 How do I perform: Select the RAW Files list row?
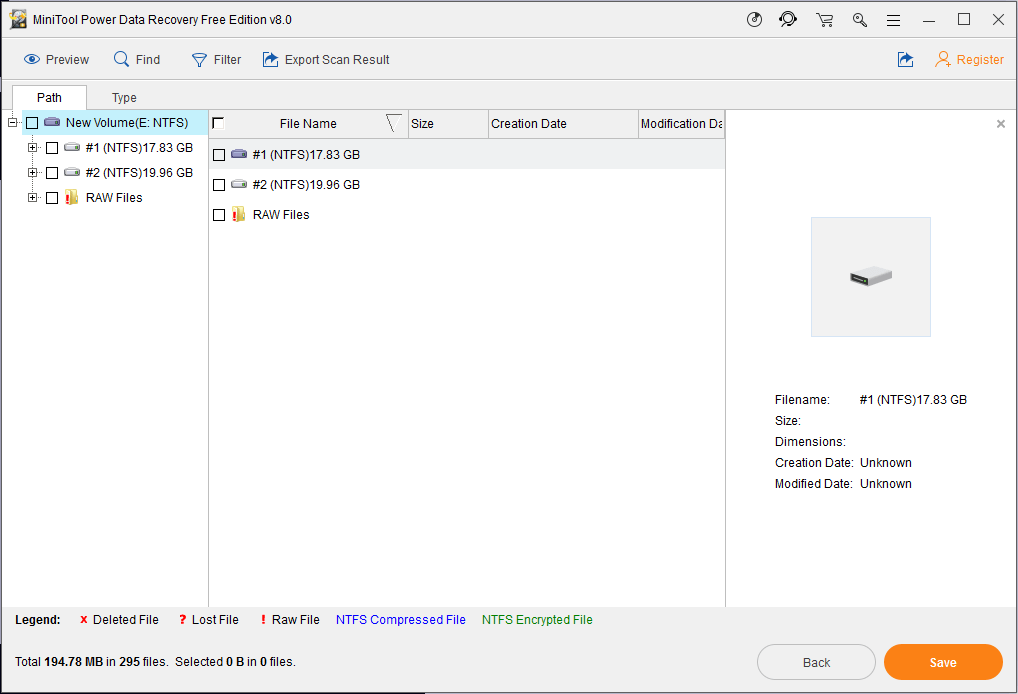click(467, 215)
